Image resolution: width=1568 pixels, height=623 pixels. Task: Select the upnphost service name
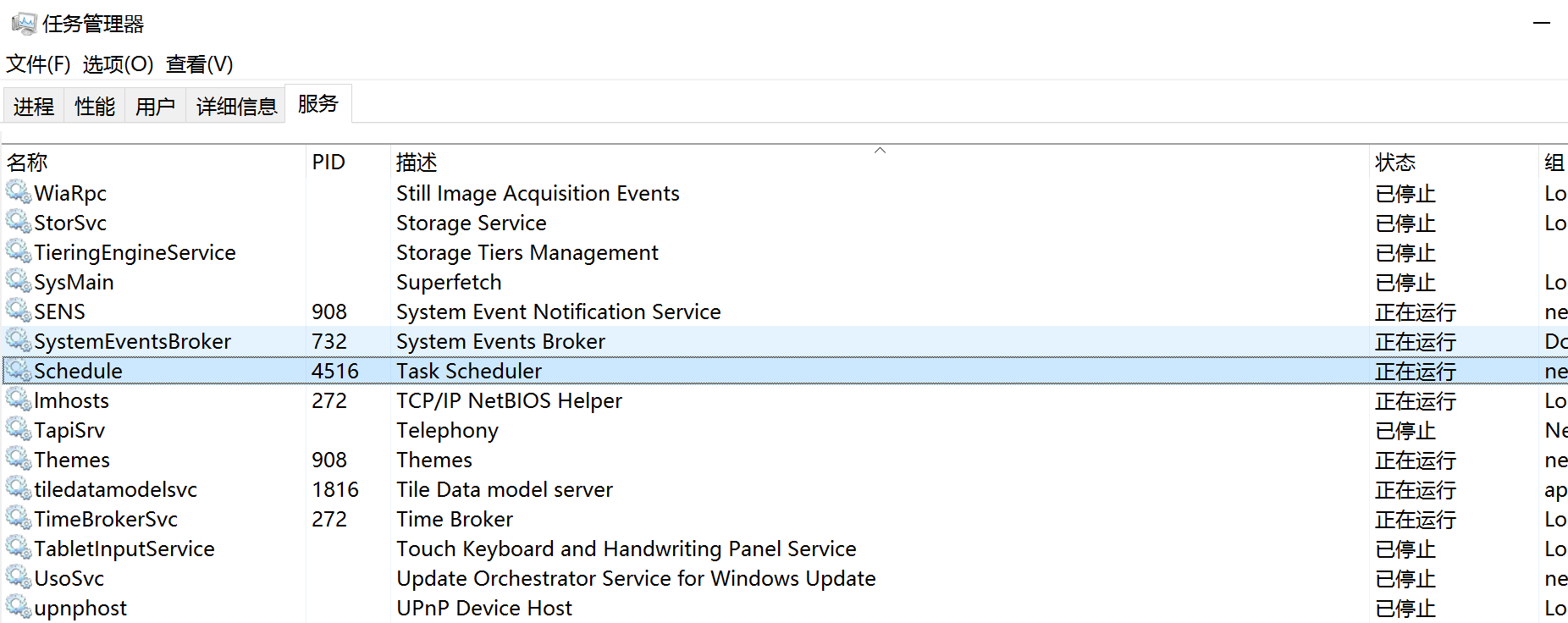coord(80,608)
